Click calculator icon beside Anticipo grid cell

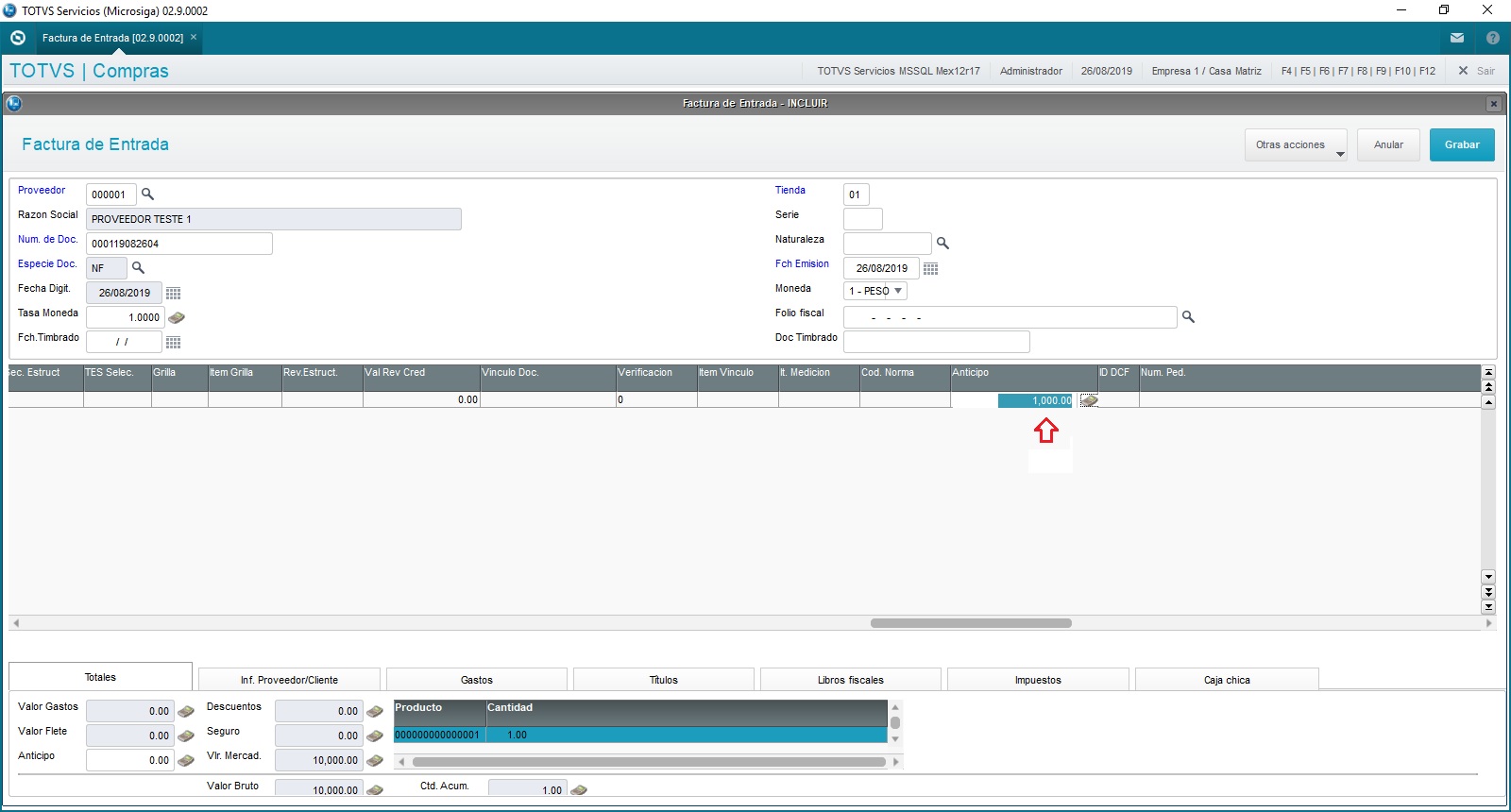pos(1088,400)
